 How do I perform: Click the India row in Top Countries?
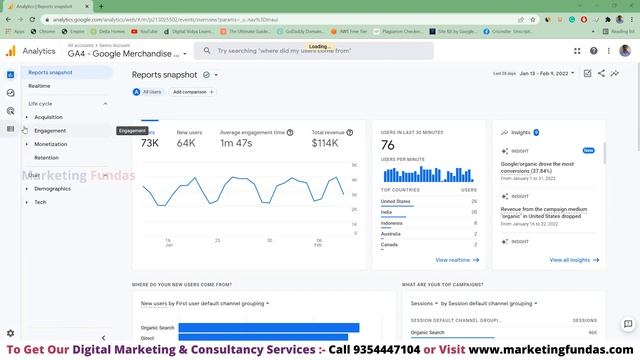click(429, 213)
